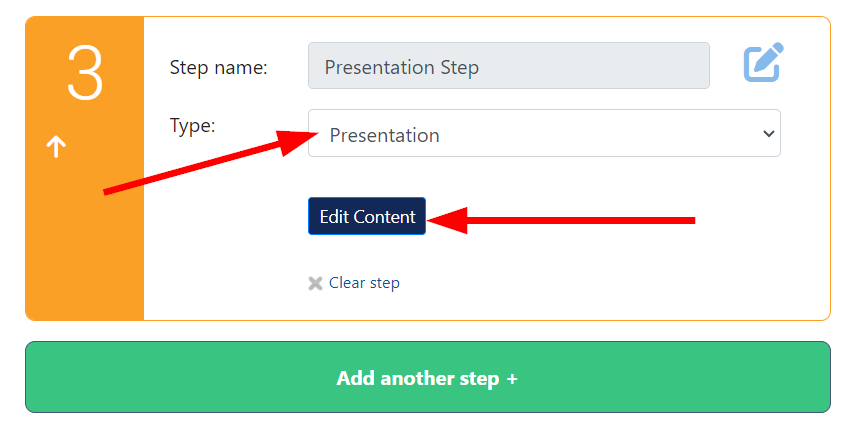The image size is (855, 437).
Task: Click the green Add another step button
Action: [x=428, y=377]
